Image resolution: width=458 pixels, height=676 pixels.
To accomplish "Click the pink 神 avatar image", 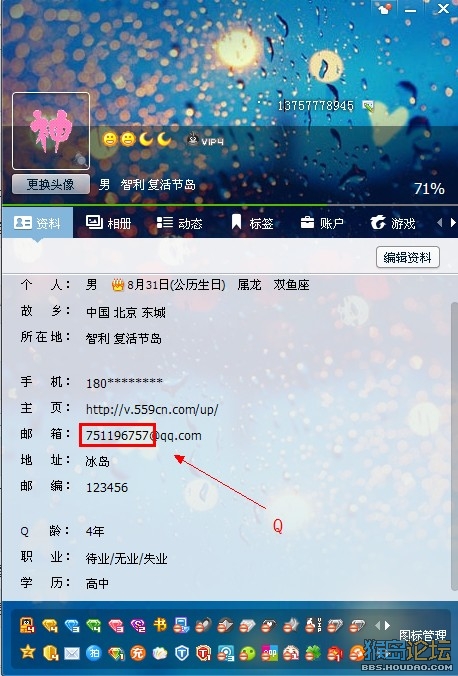I will (51, 131).
